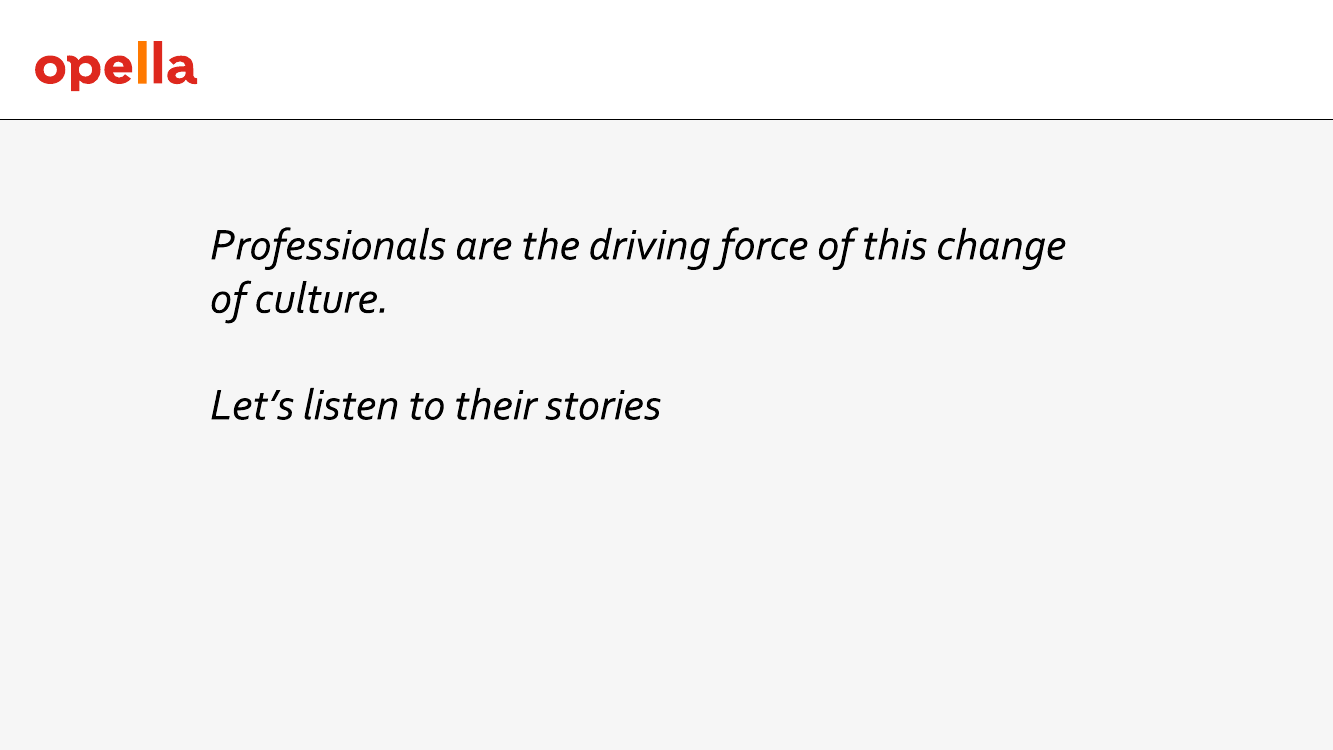Click the orange letter in opella logo
1333x750 pixels.
[x=143, y=65]
